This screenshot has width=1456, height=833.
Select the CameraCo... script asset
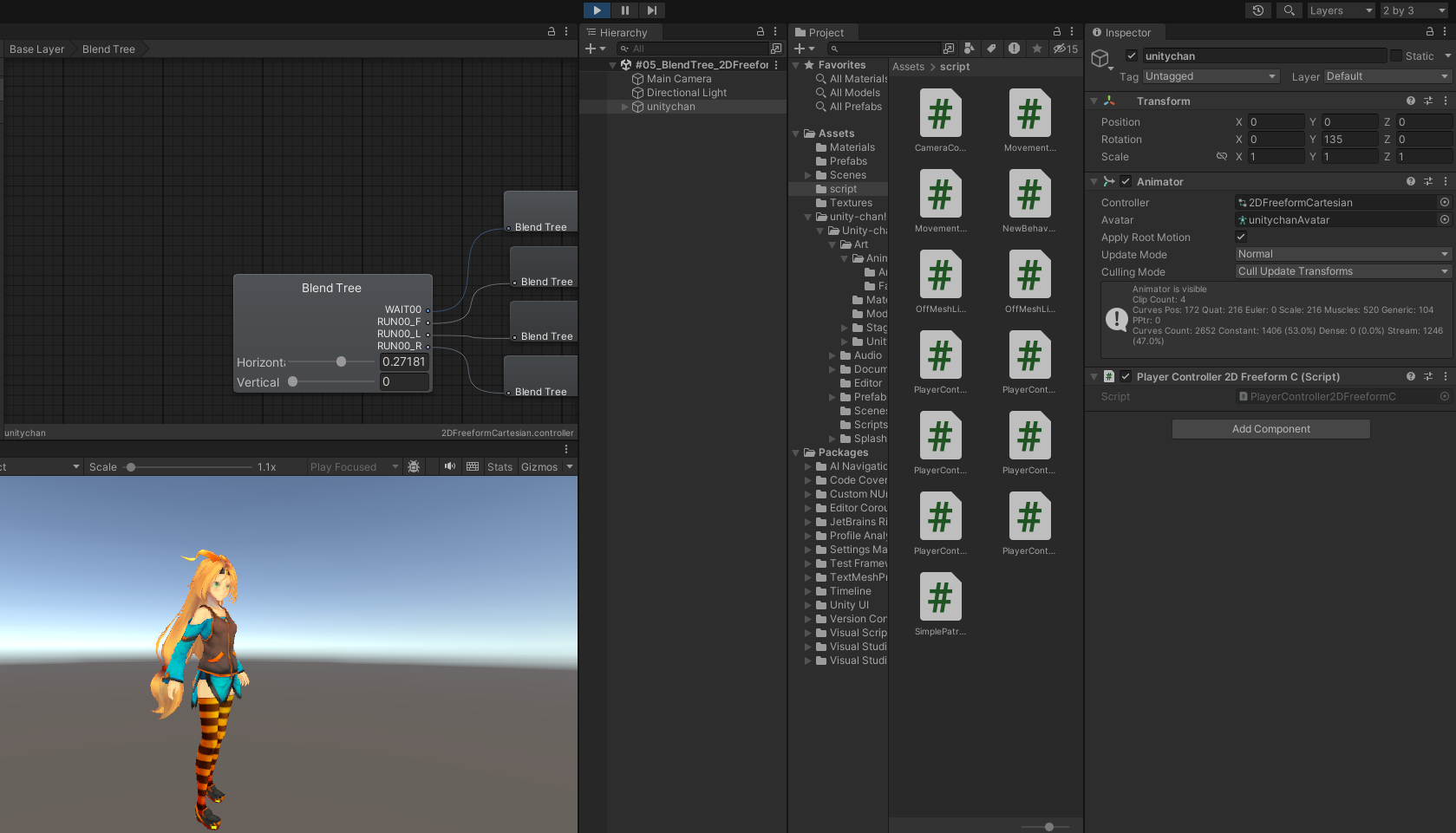coord(940,120)
